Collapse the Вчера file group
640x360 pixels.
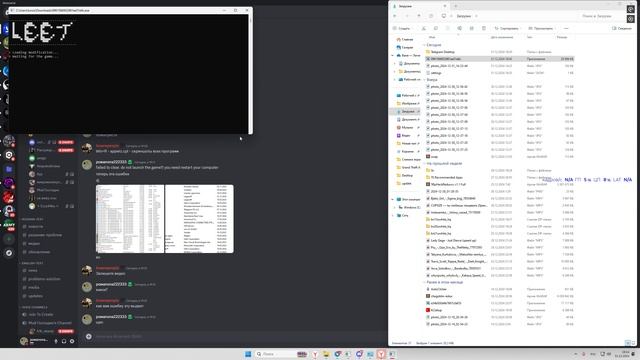[x=424, y=80]
